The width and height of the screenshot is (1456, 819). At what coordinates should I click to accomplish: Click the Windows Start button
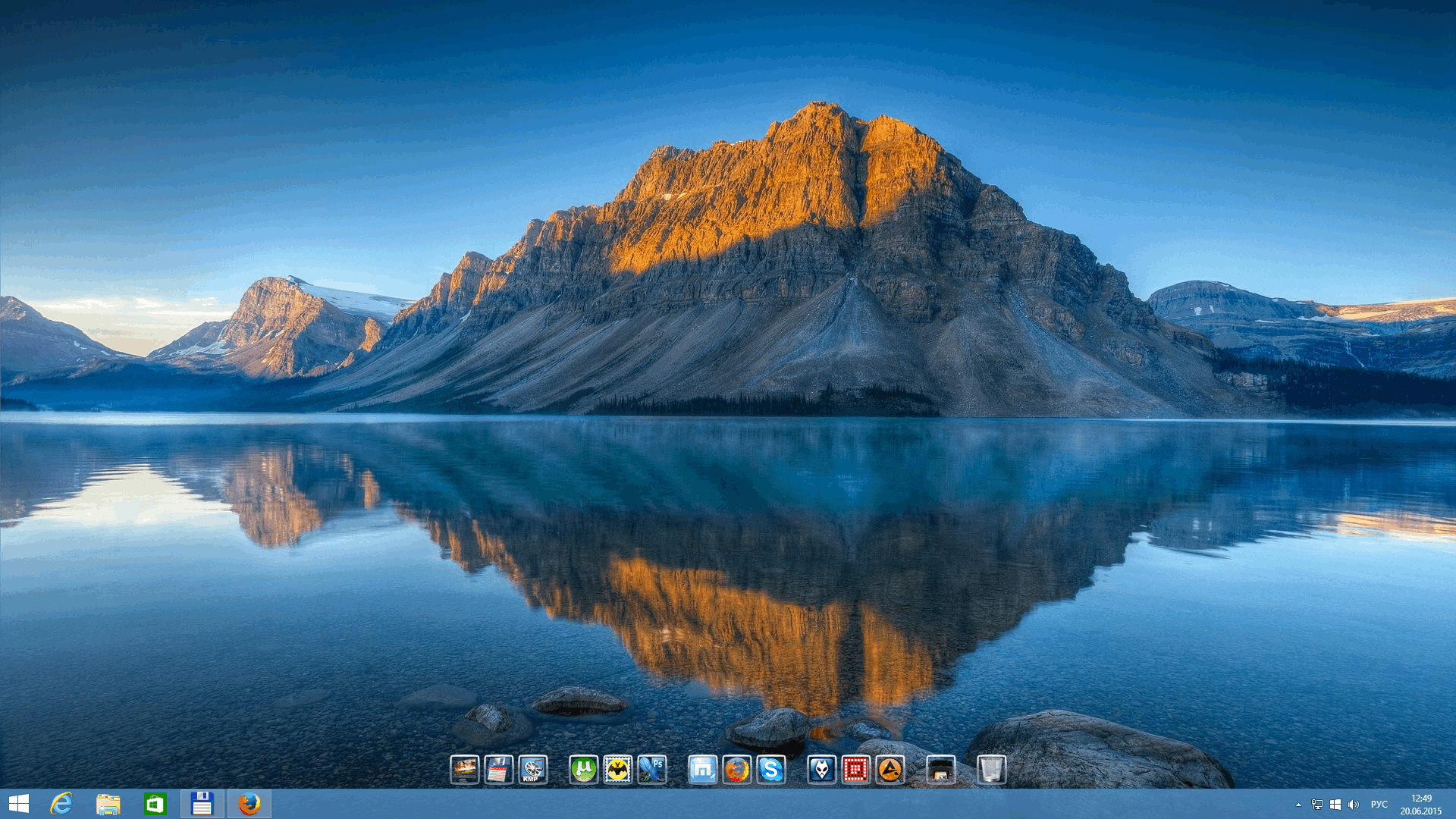(19, 804)
